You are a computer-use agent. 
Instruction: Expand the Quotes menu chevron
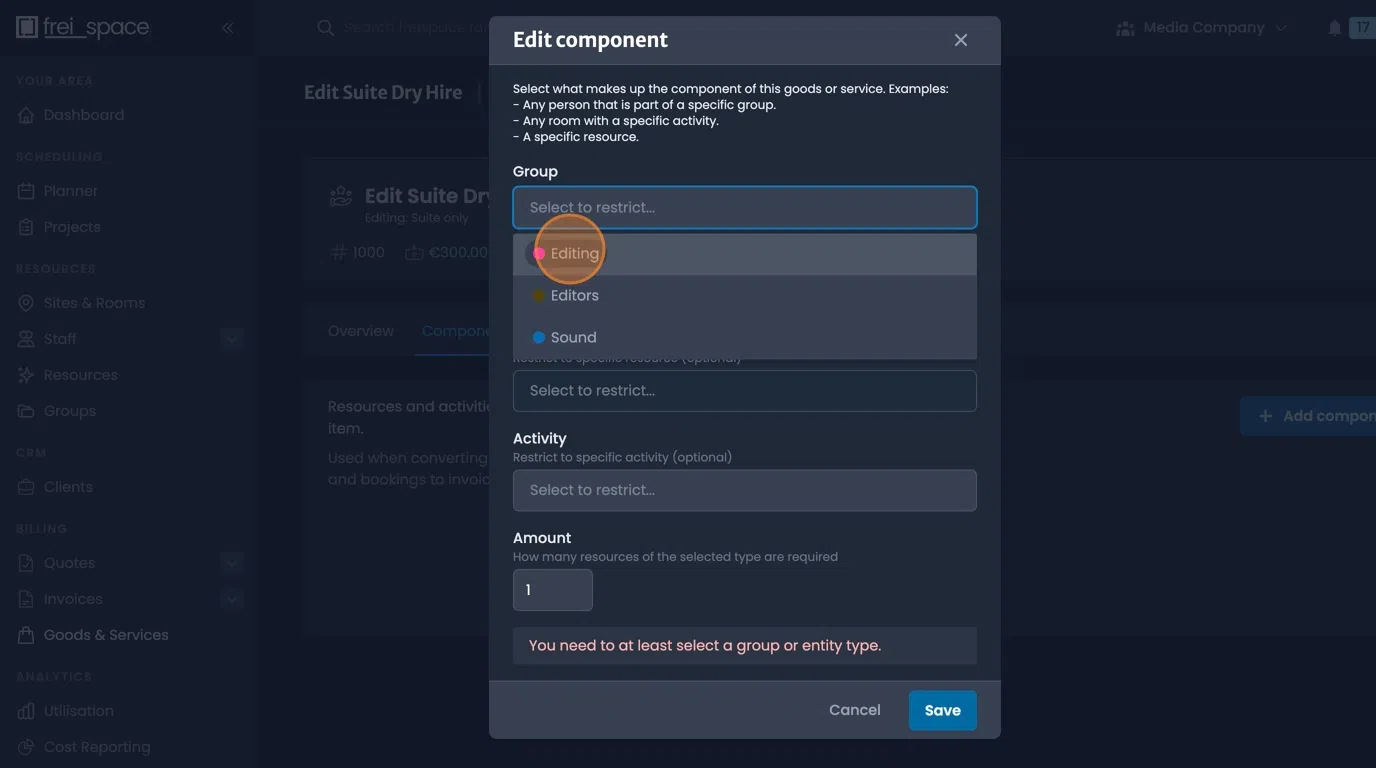[x=231, y=562]
